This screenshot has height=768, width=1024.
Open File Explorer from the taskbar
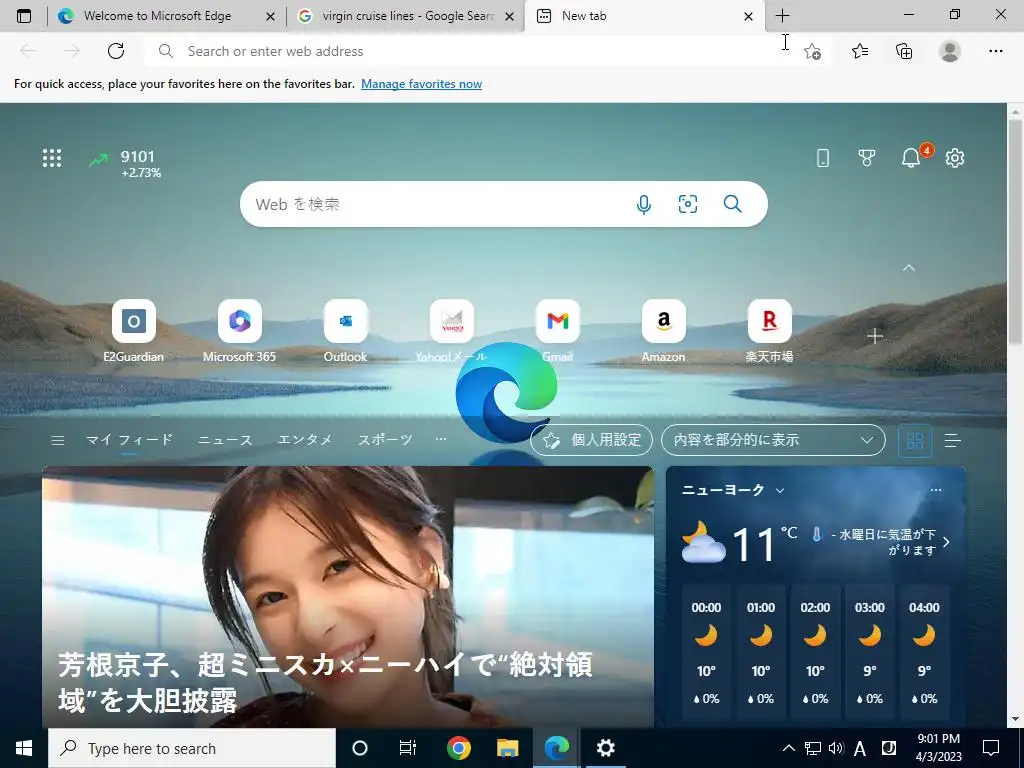coord(507,748)
